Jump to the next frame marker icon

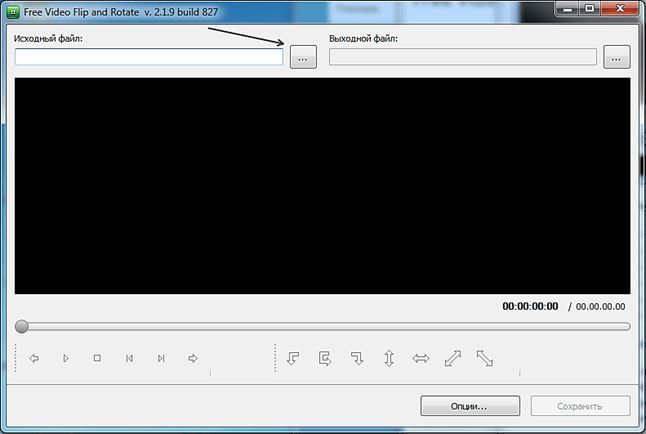click(161, 358)
